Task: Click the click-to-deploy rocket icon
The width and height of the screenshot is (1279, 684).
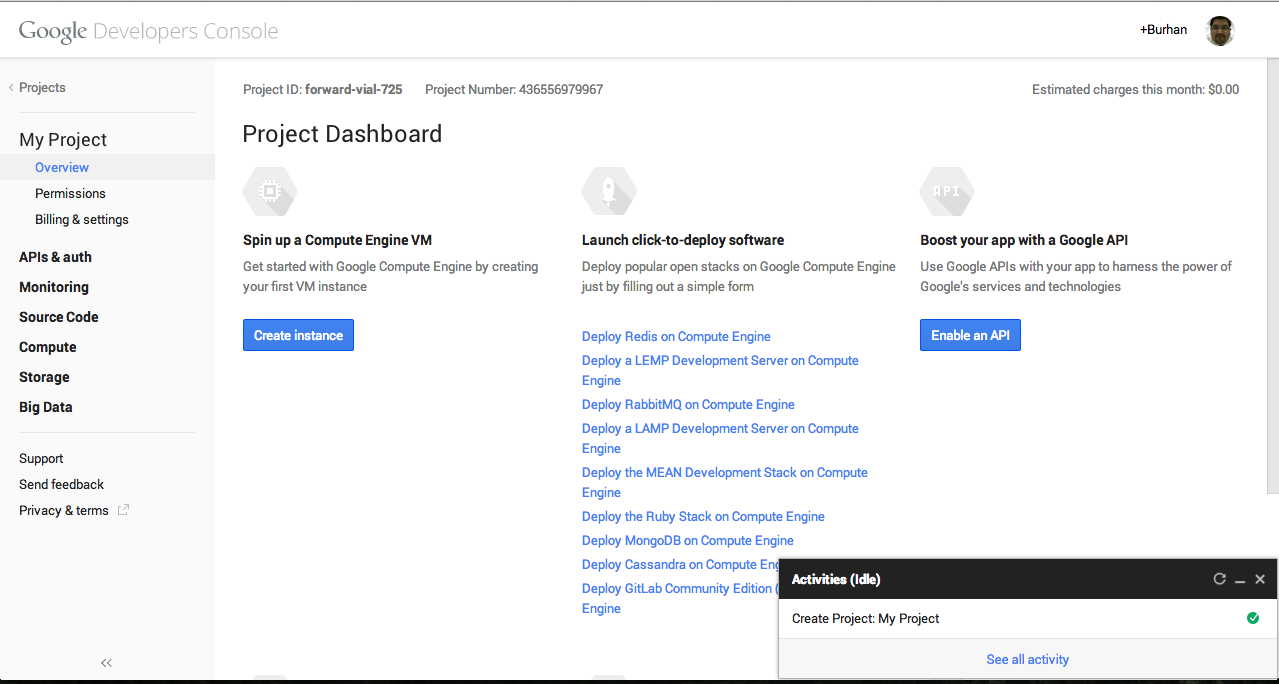Action: (609, 191)
